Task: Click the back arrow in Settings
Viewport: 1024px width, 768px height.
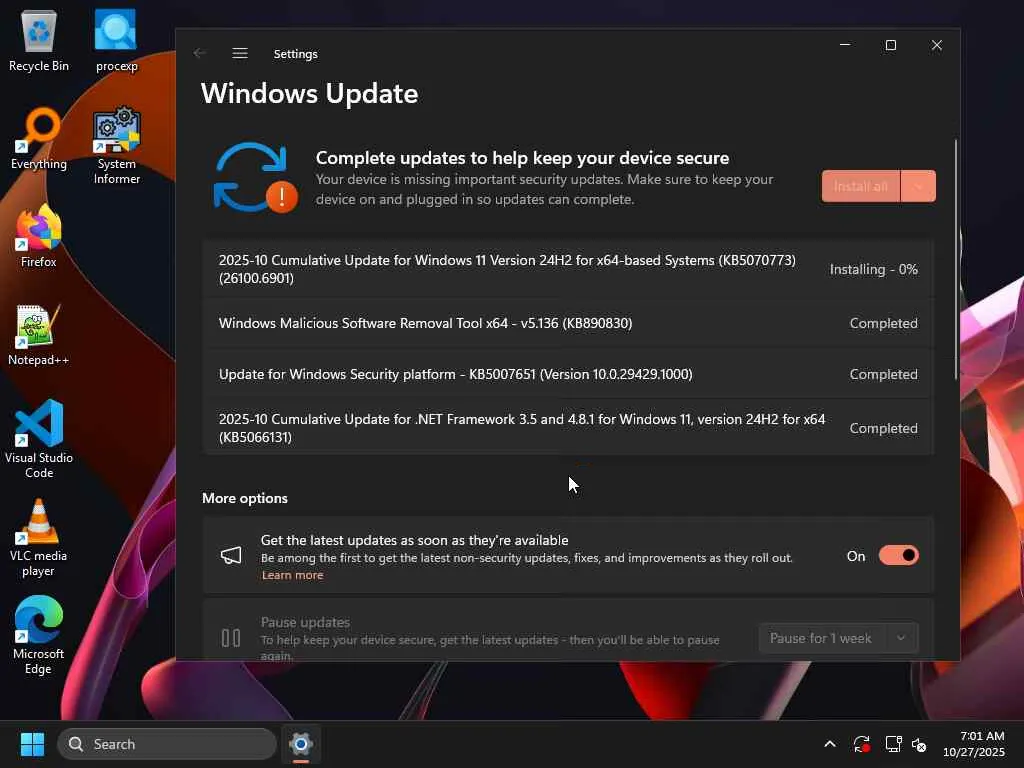Action: [200, 53]
